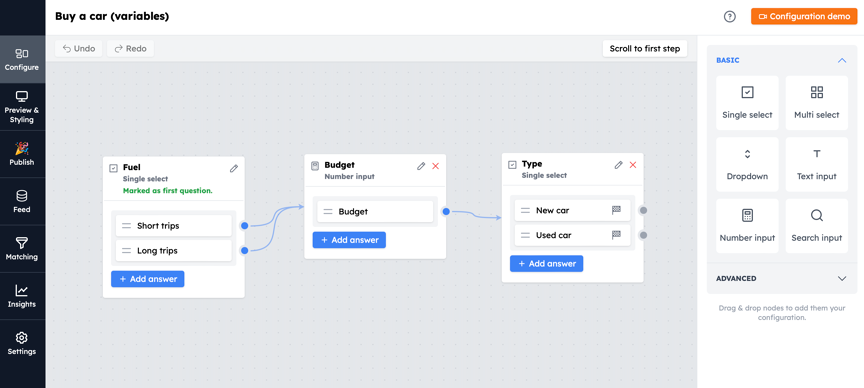864x388 pixels.
Task: Delete the Type node with red X
Action: tap(633, 165)
